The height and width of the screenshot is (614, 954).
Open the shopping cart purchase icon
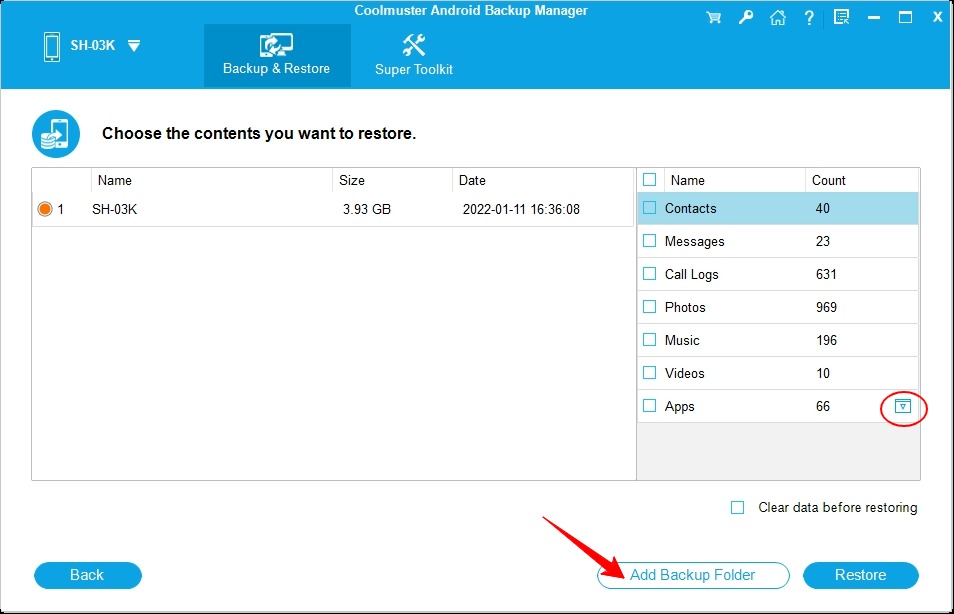714,17
